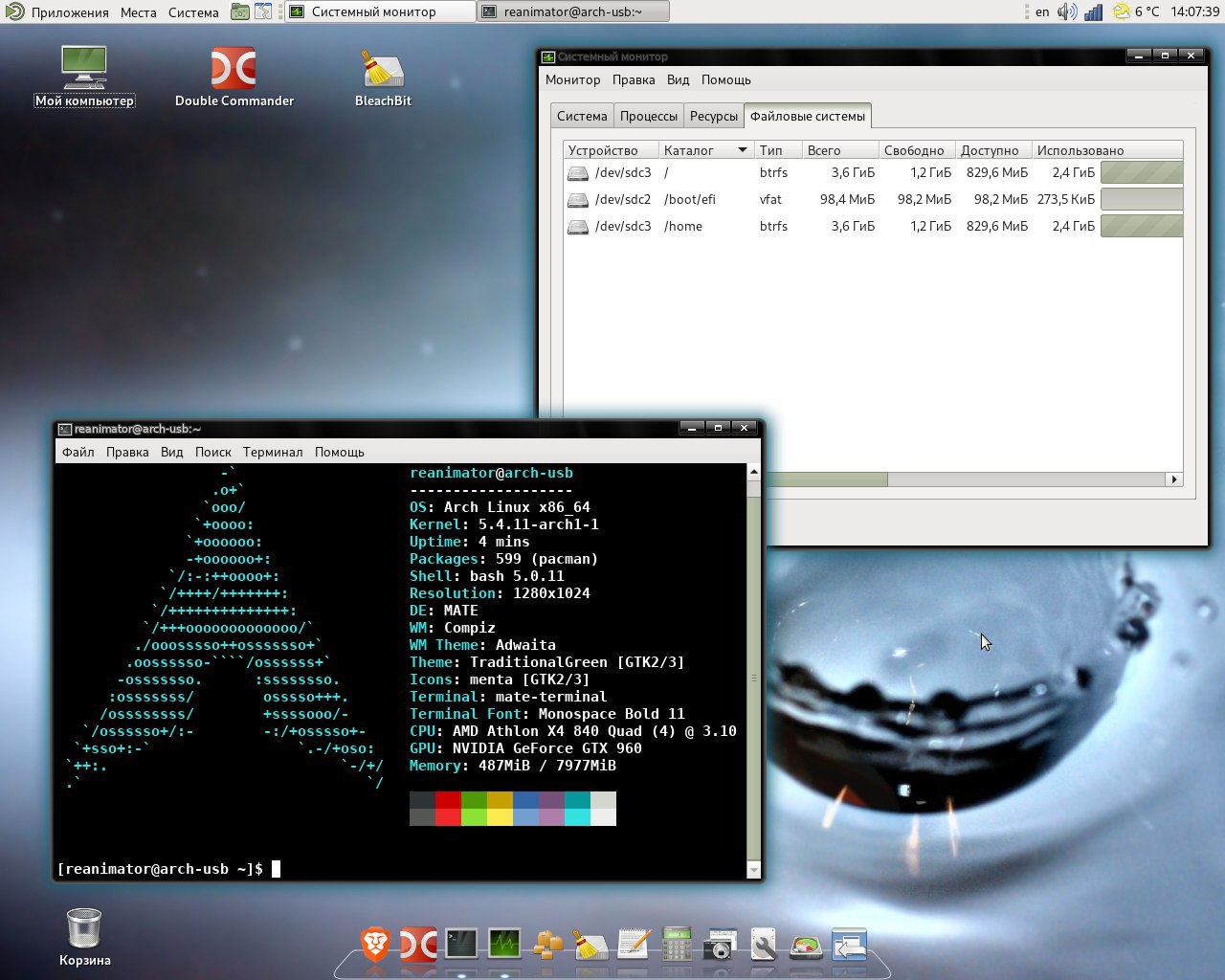Screen dimensions: 1225x980
Task: Open the notepad text editor in dock
Action: click(x=634, y=945)
